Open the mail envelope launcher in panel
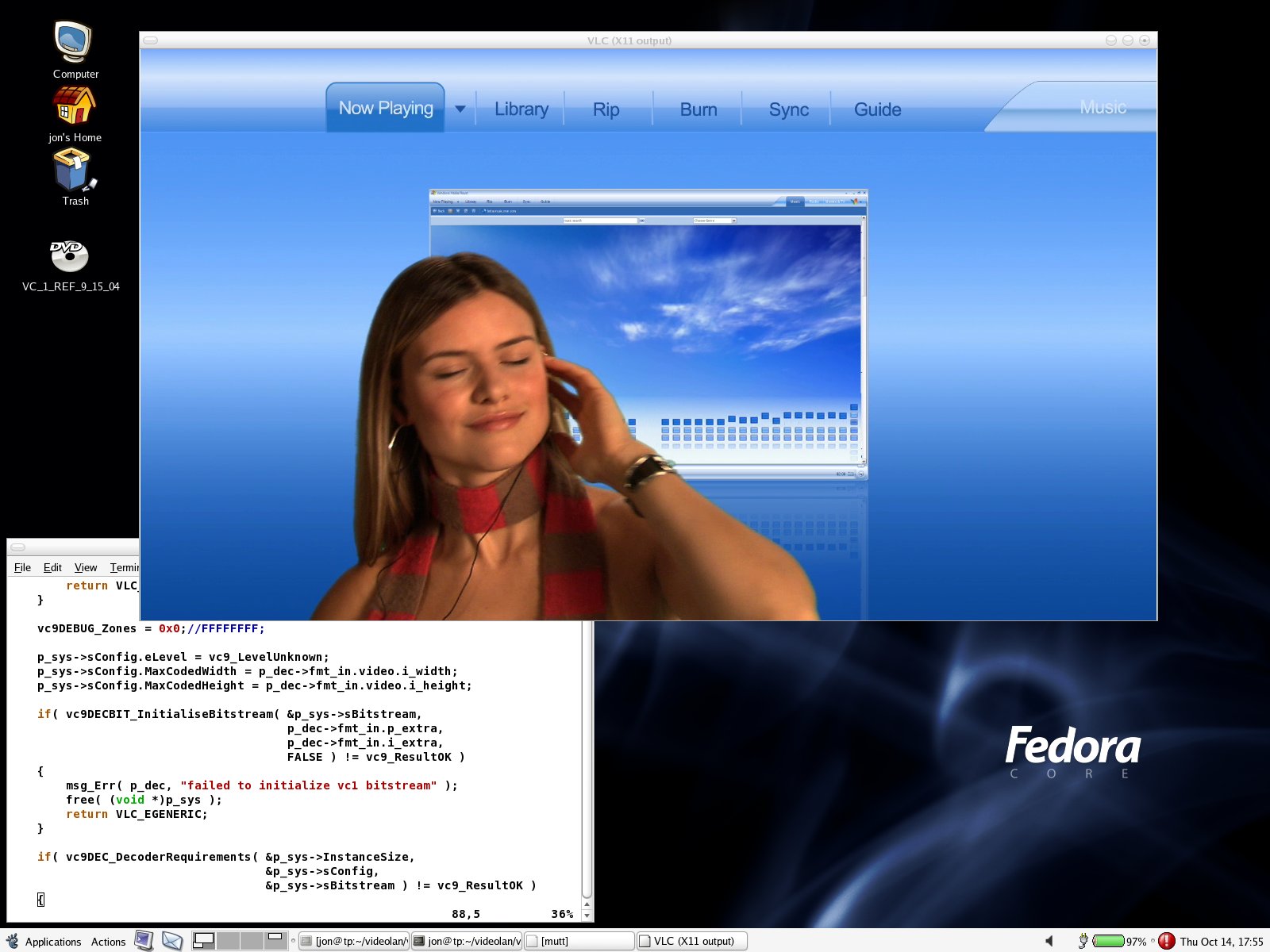1270x952 pixels. [x=172, y=941]
